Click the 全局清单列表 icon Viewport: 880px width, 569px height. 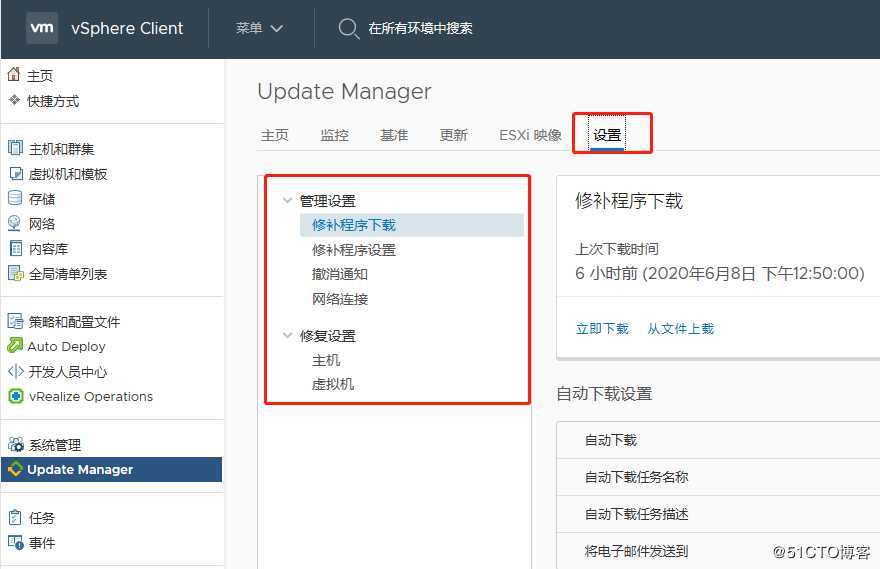(x=16, y=273)
